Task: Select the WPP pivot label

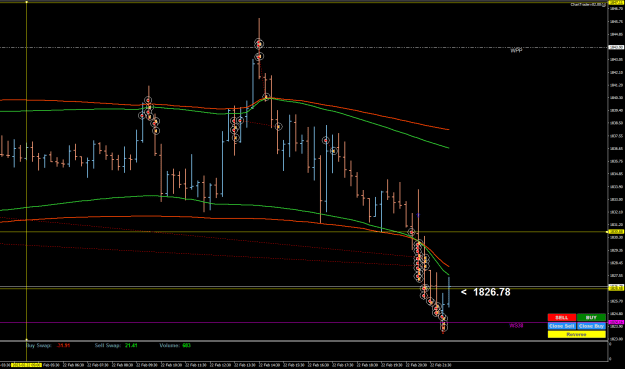Action: click(516, 50)
